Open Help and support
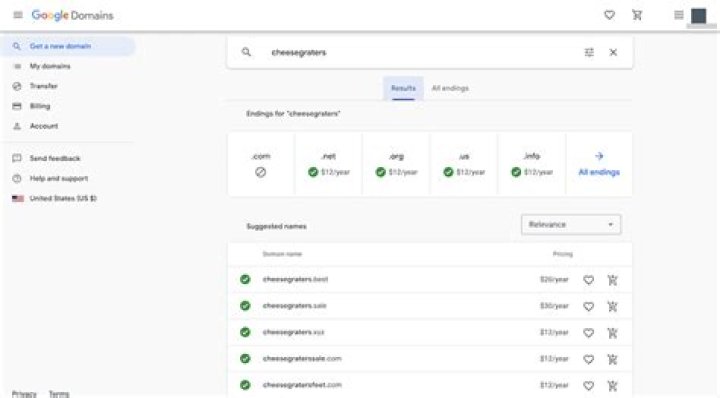This screenshot has height=398, width=720. pyautogui.click(x=58, y=179)
